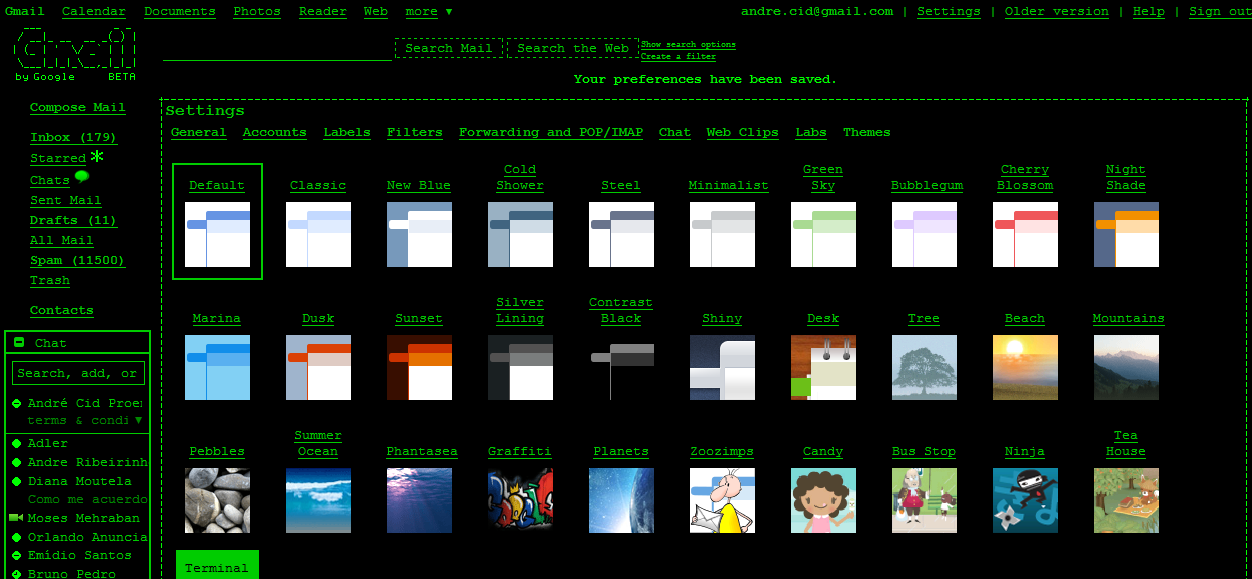The height and width of the screenshot is (579, 1252).
Task: Choose the Bus Stop theme thumbnail
Action: tap(924, 501)
